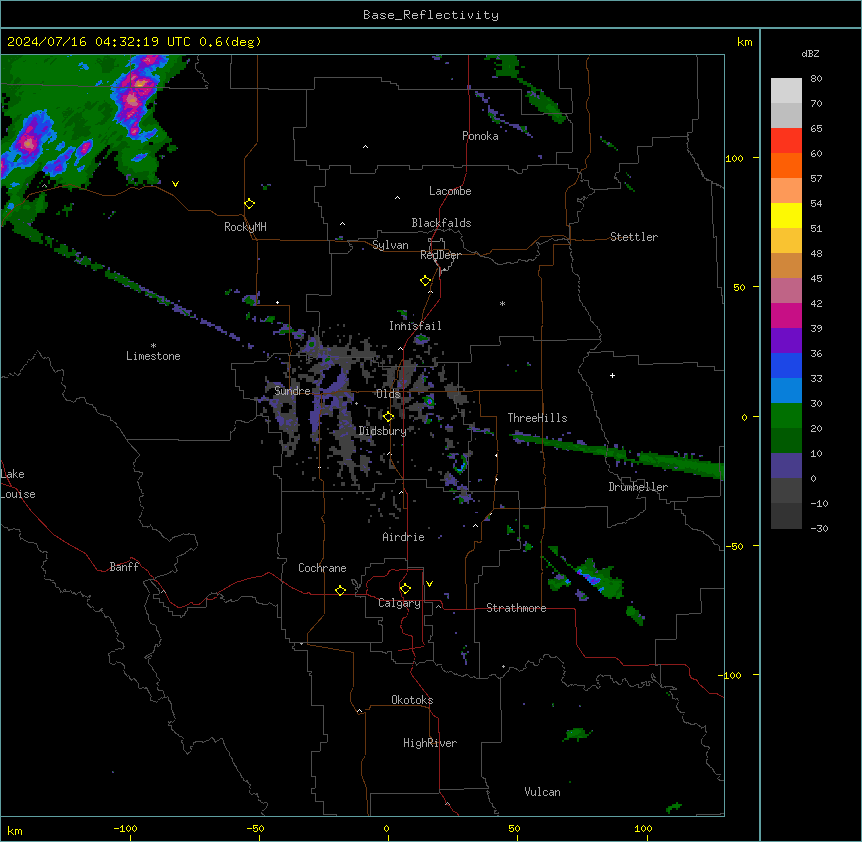Click the Airdrie label
The image size is (862, 842).
coord(403,537)
